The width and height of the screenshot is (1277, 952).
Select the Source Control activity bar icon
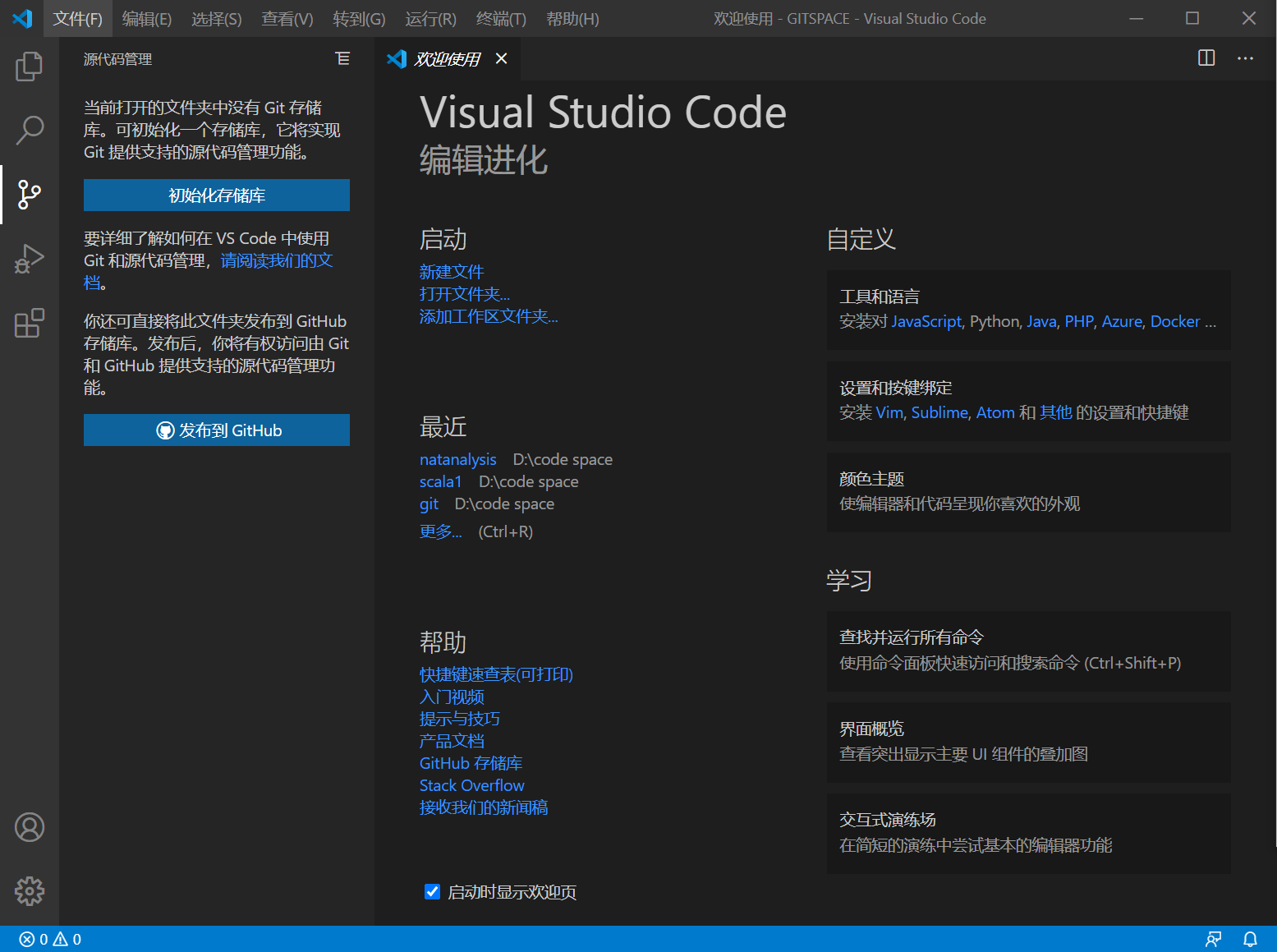pyautogui.click(x=30, y=195)
